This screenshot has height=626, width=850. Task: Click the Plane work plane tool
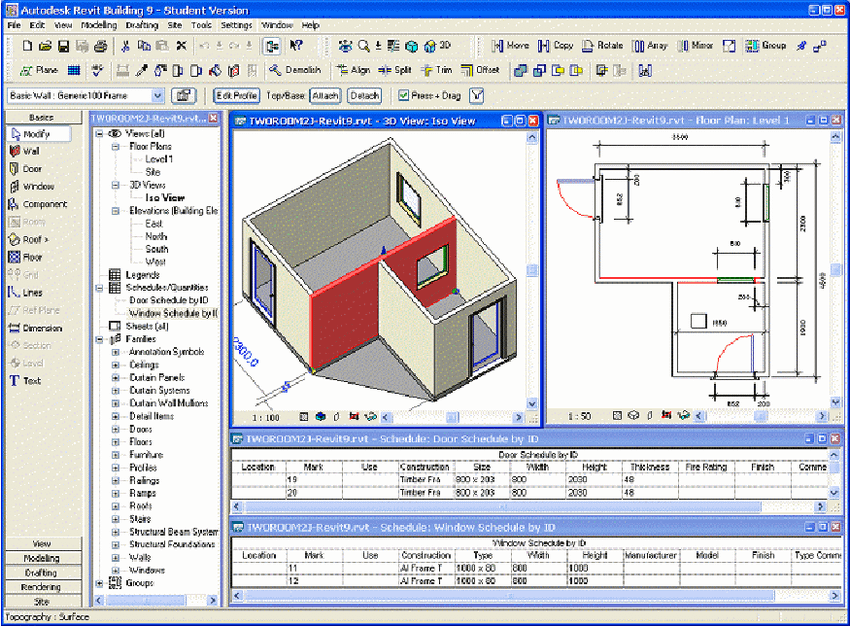coord(38,70)
